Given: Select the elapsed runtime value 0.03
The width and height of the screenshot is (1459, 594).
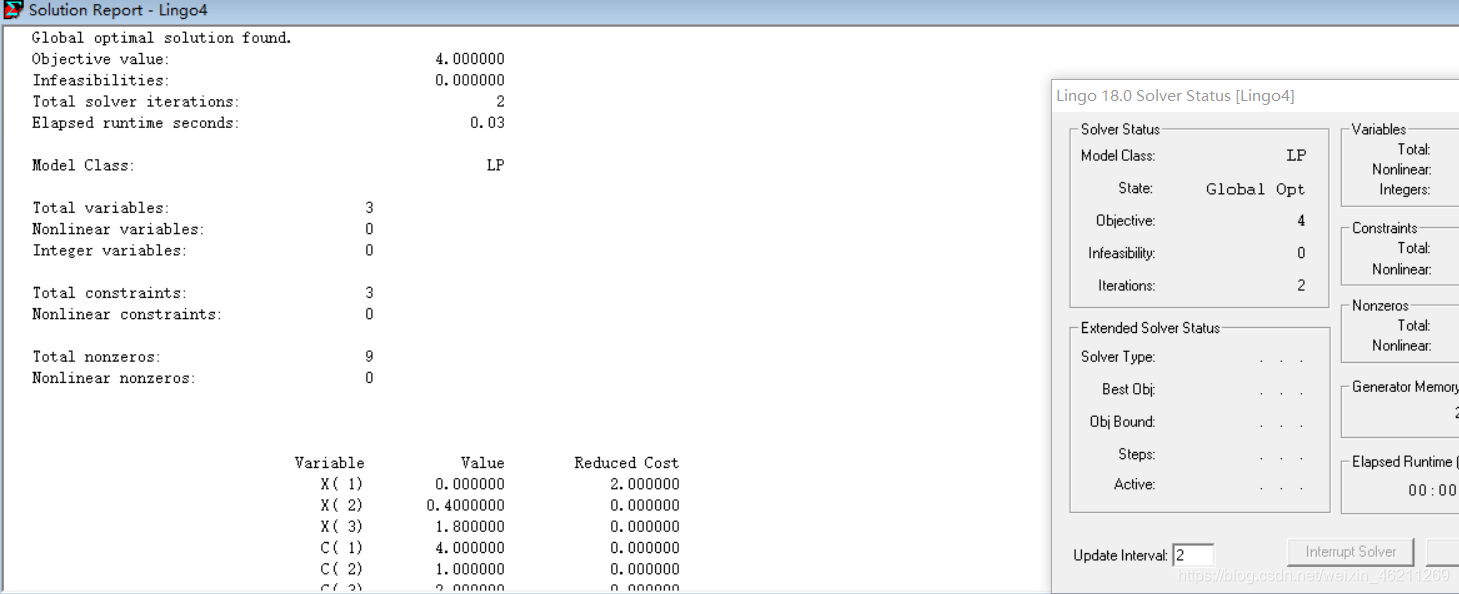Looking at the screenshot, I should coord(487,123).
